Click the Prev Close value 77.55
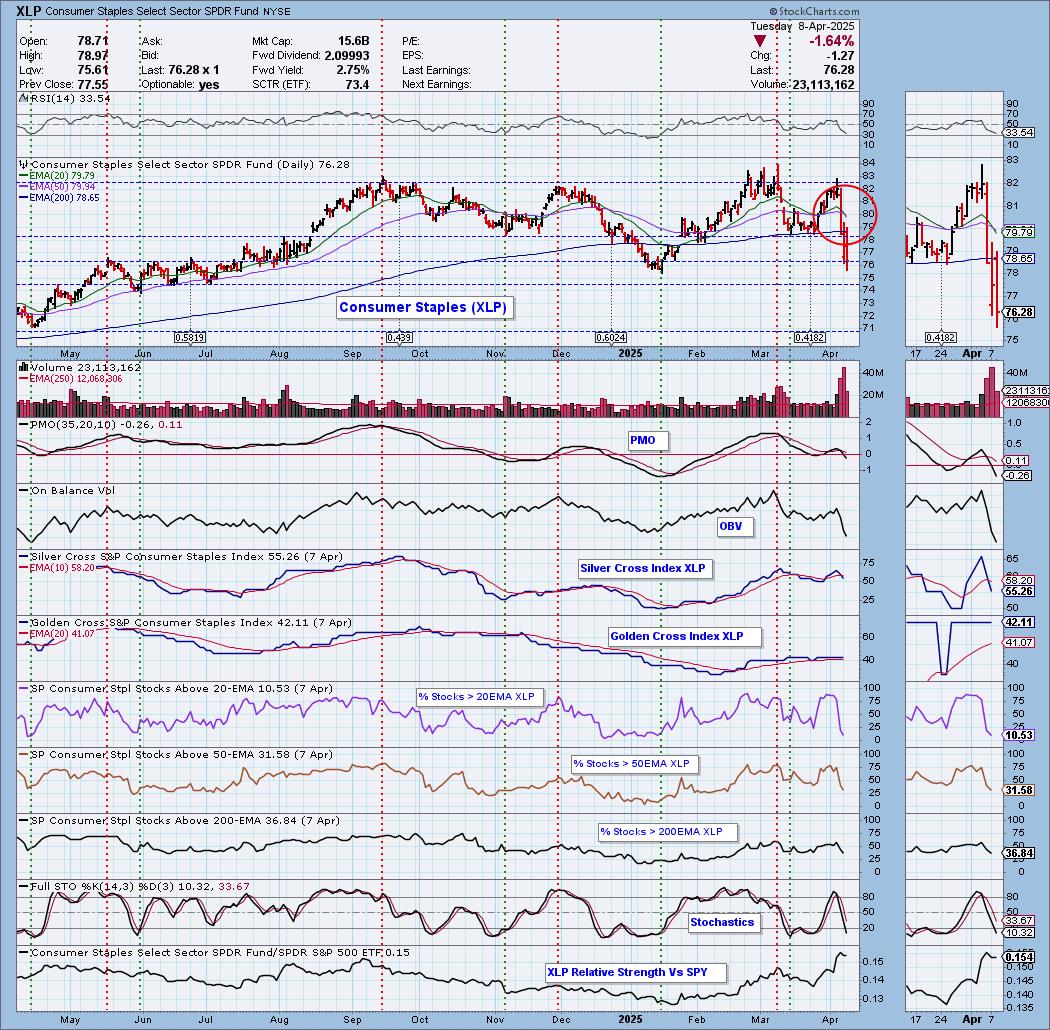This screenshot has height=1030, width=1050. 92,84
